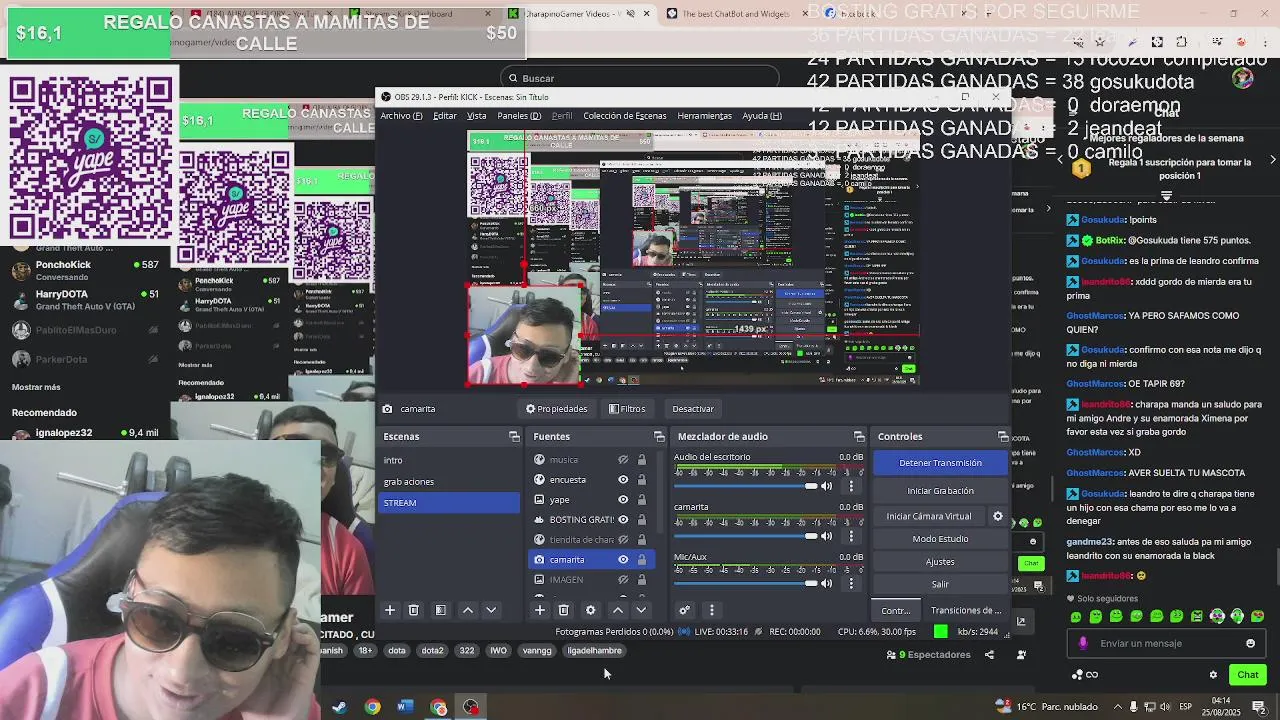The image size is (1280, 720).
Task: Click Modo Estudio button
Action: tap(940, 539)
